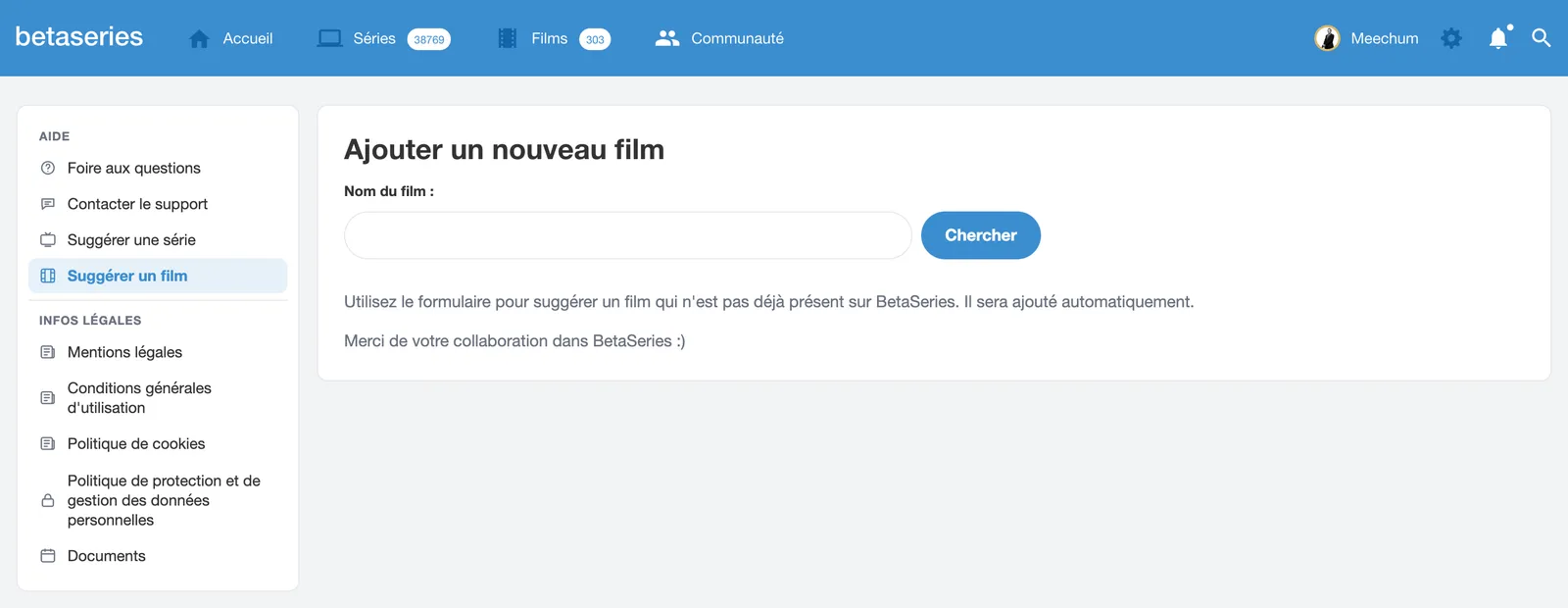1568x608 pixels.
Task: Click the Accueil home icon
Action: [199, 38]
